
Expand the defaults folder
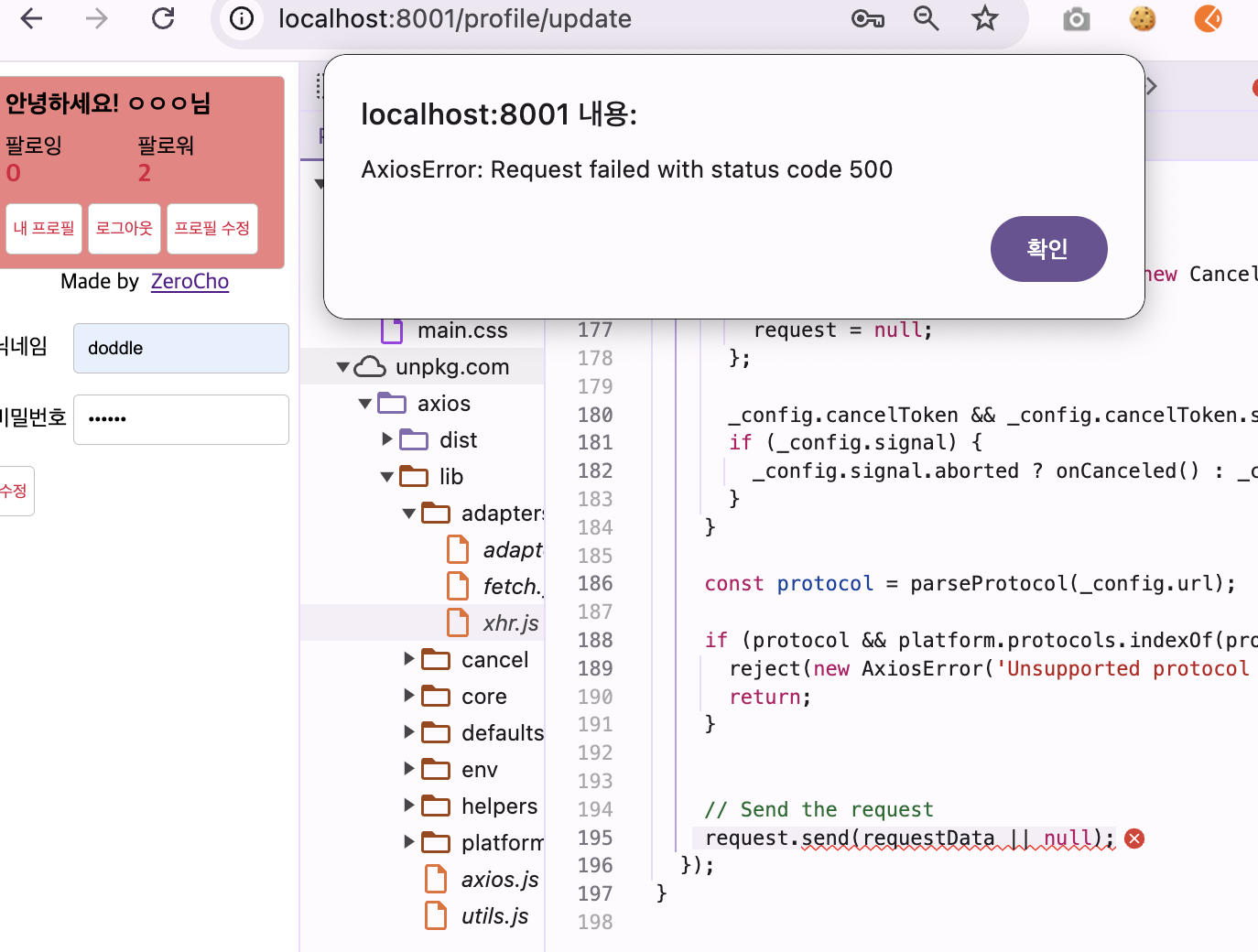click(x=409, y=733)
